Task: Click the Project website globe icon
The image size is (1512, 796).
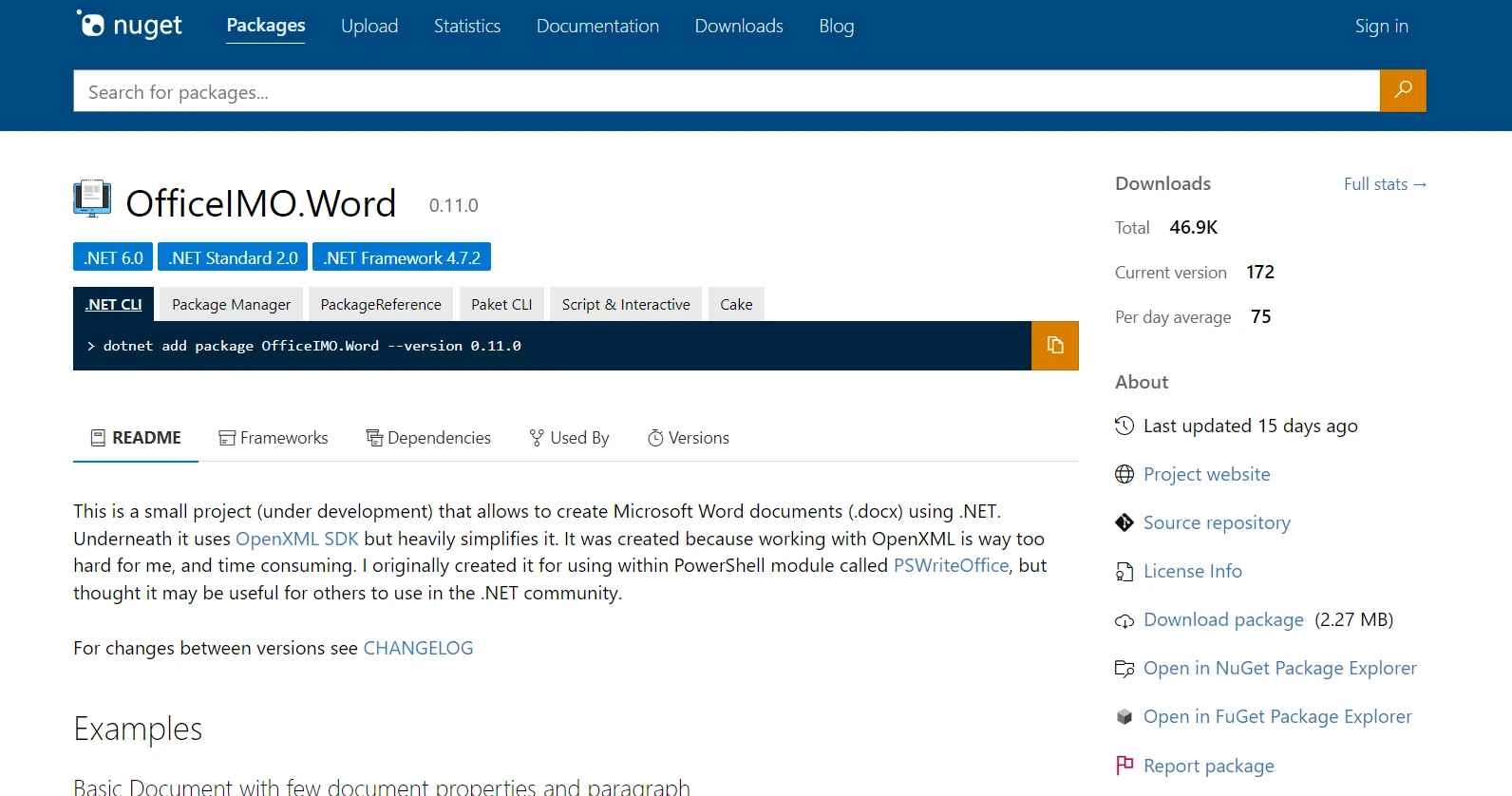Action: pos(1125,474)
